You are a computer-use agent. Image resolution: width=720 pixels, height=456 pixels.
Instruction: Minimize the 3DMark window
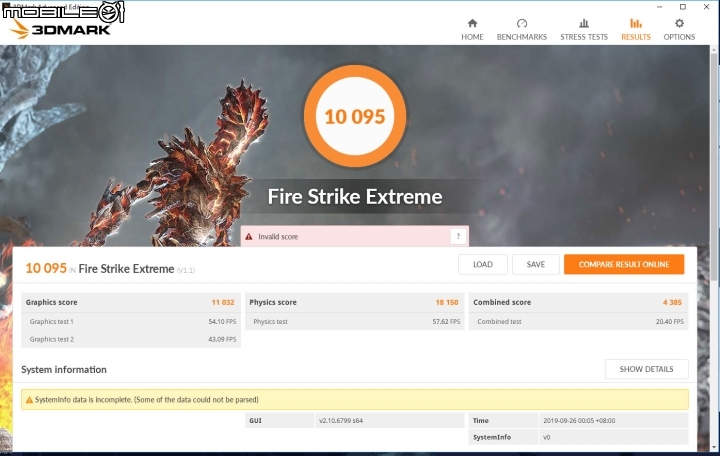[x=659, y=7]
